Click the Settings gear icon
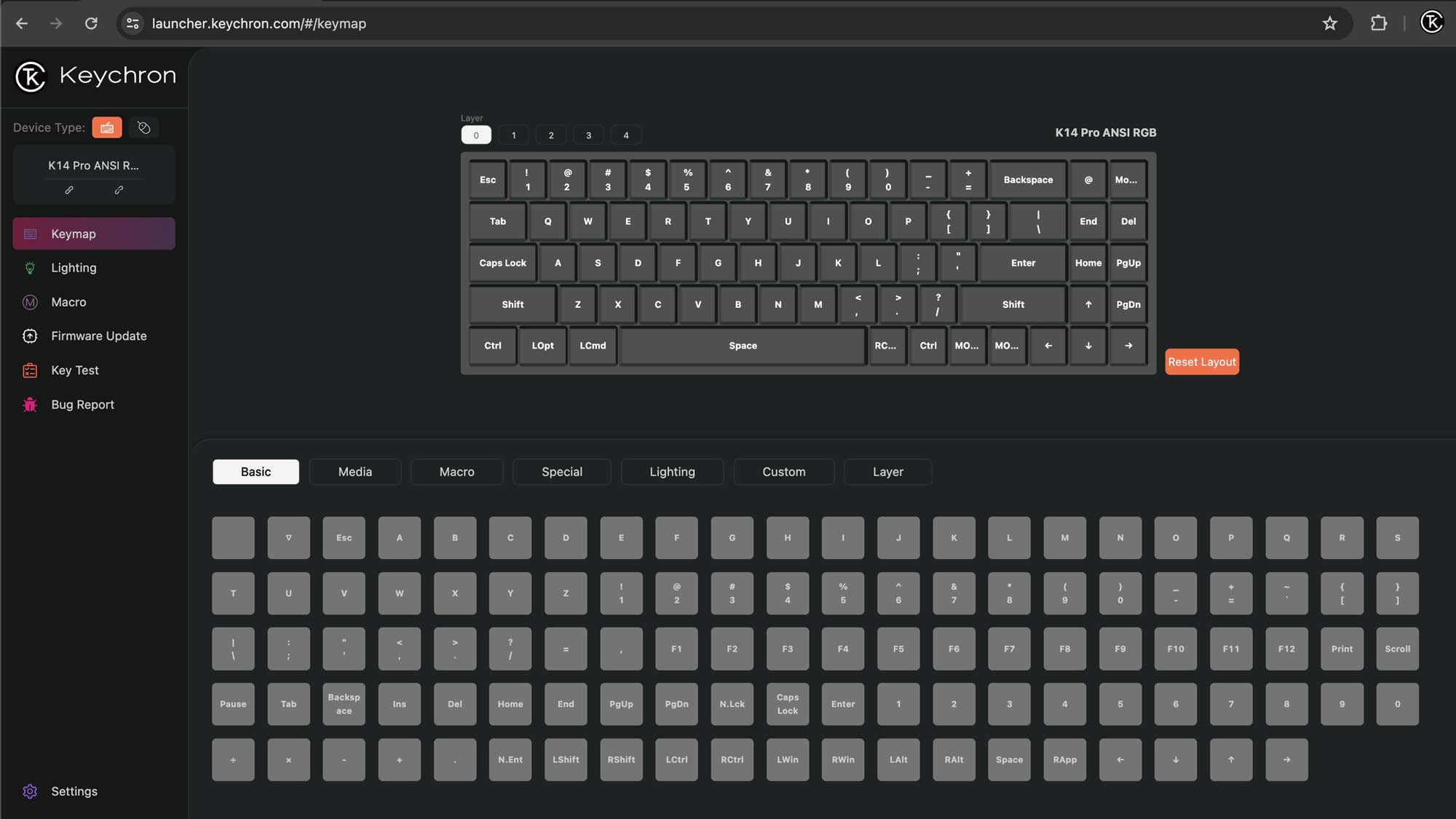1456x819 pixels. [x=30, y=791]
